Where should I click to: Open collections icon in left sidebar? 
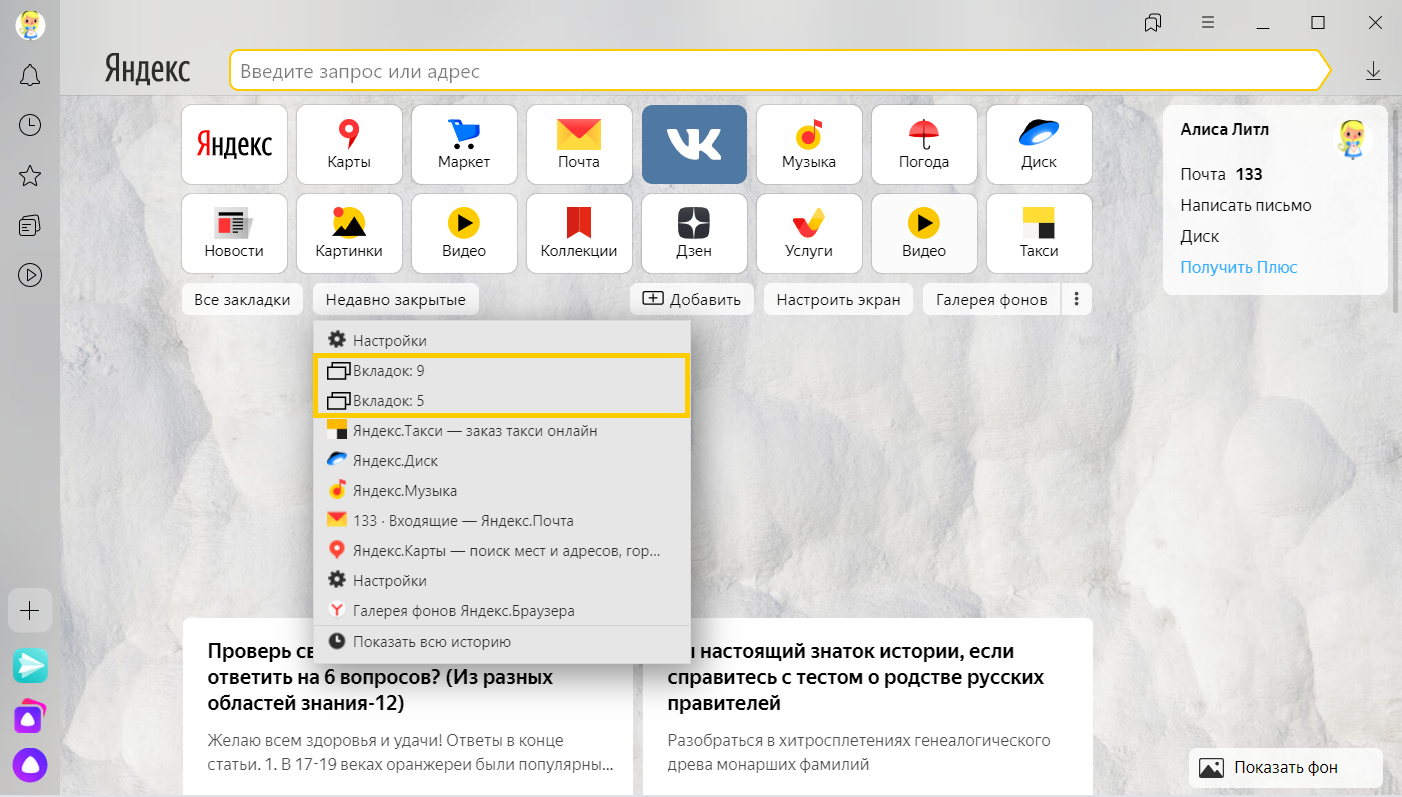[x=30, y=225]
